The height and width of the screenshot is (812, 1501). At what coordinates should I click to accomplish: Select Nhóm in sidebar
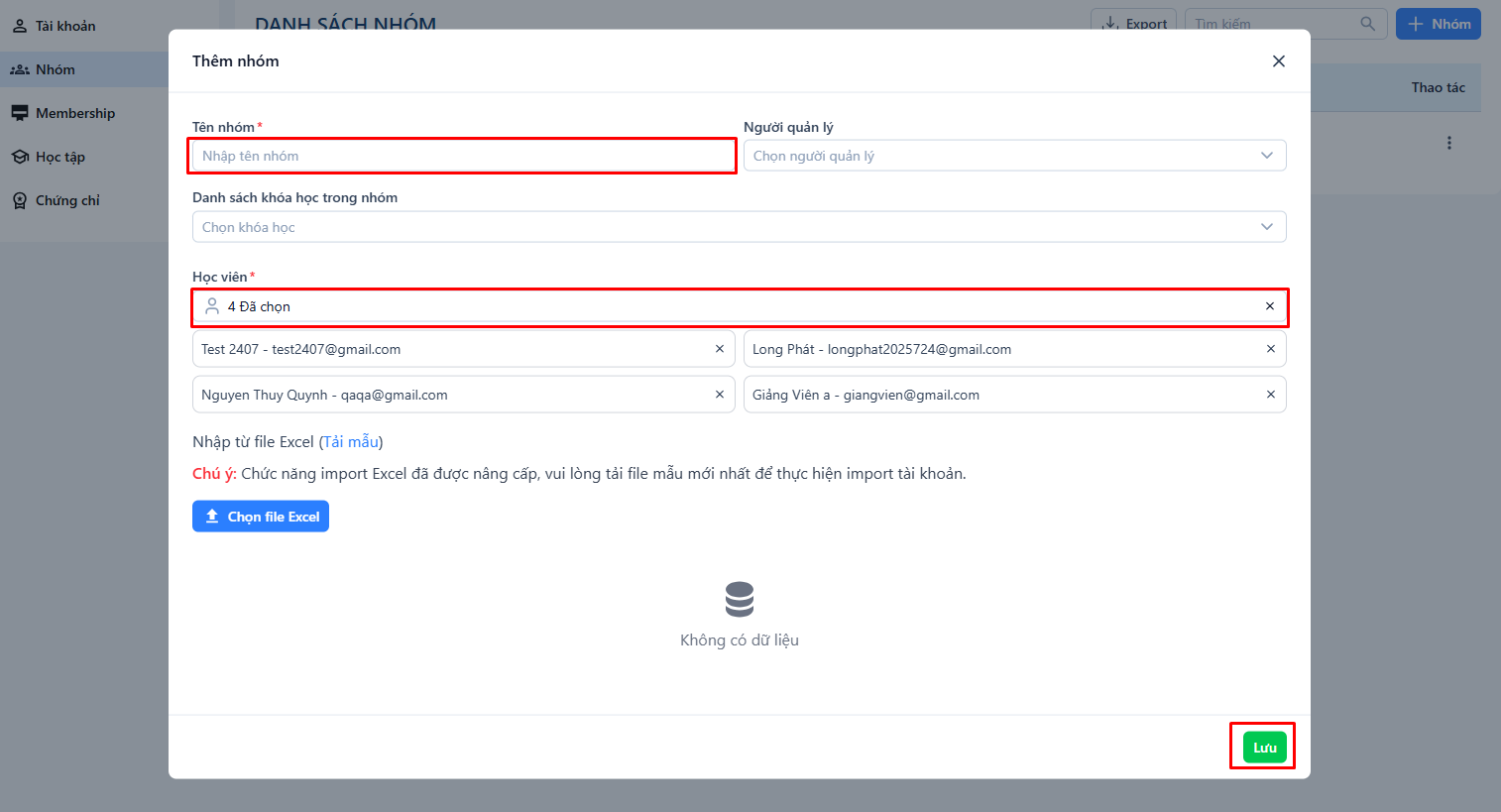pos(84,69)
